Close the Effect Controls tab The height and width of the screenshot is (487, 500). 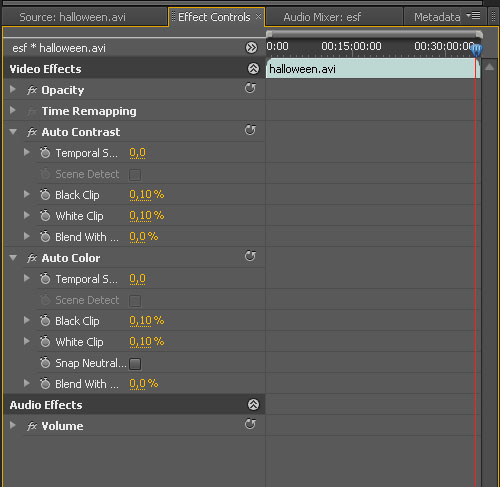[258, 16]
